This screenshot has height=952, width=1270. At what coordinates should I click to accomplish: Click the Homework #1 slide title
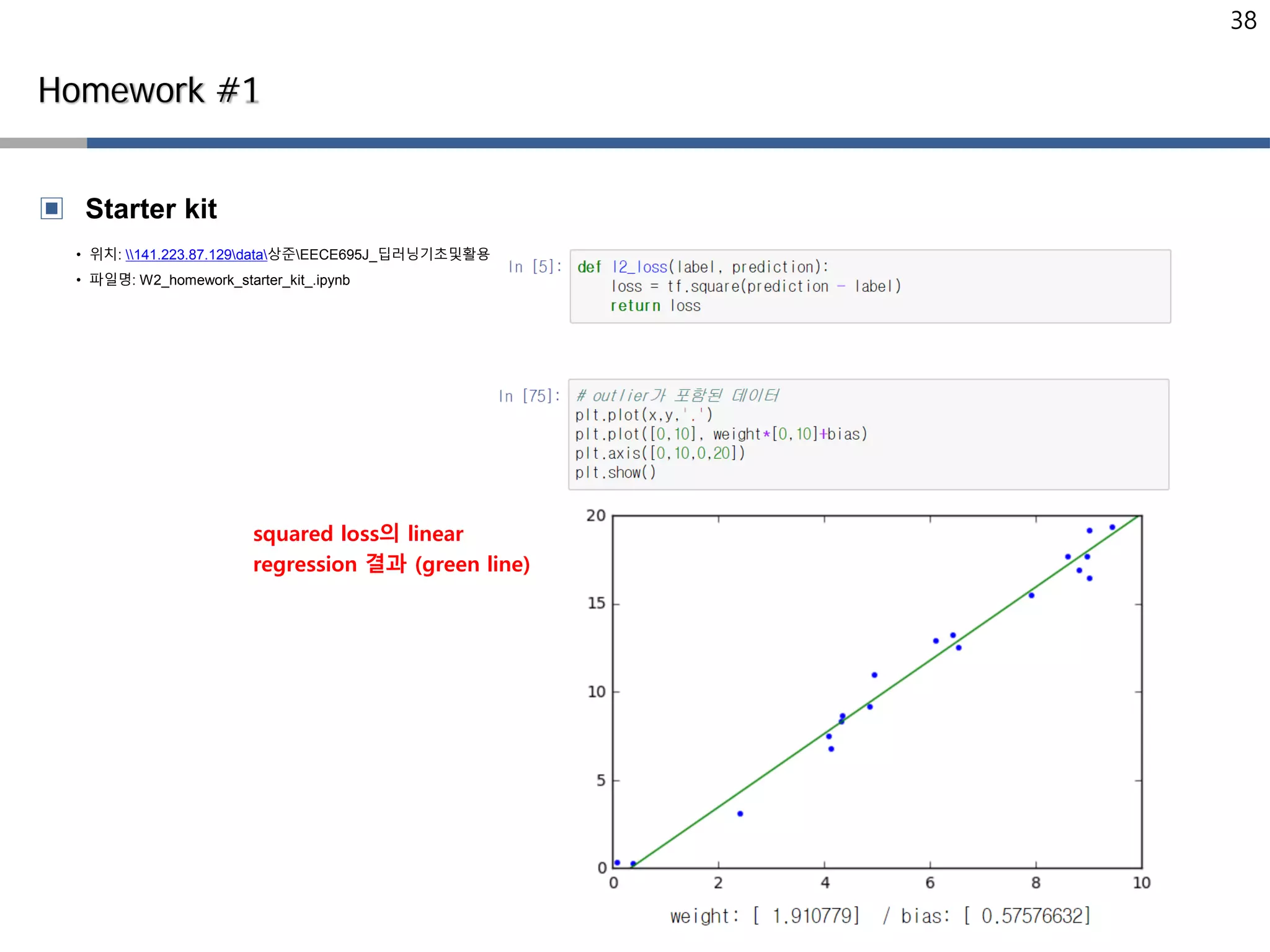pos(148,90)
